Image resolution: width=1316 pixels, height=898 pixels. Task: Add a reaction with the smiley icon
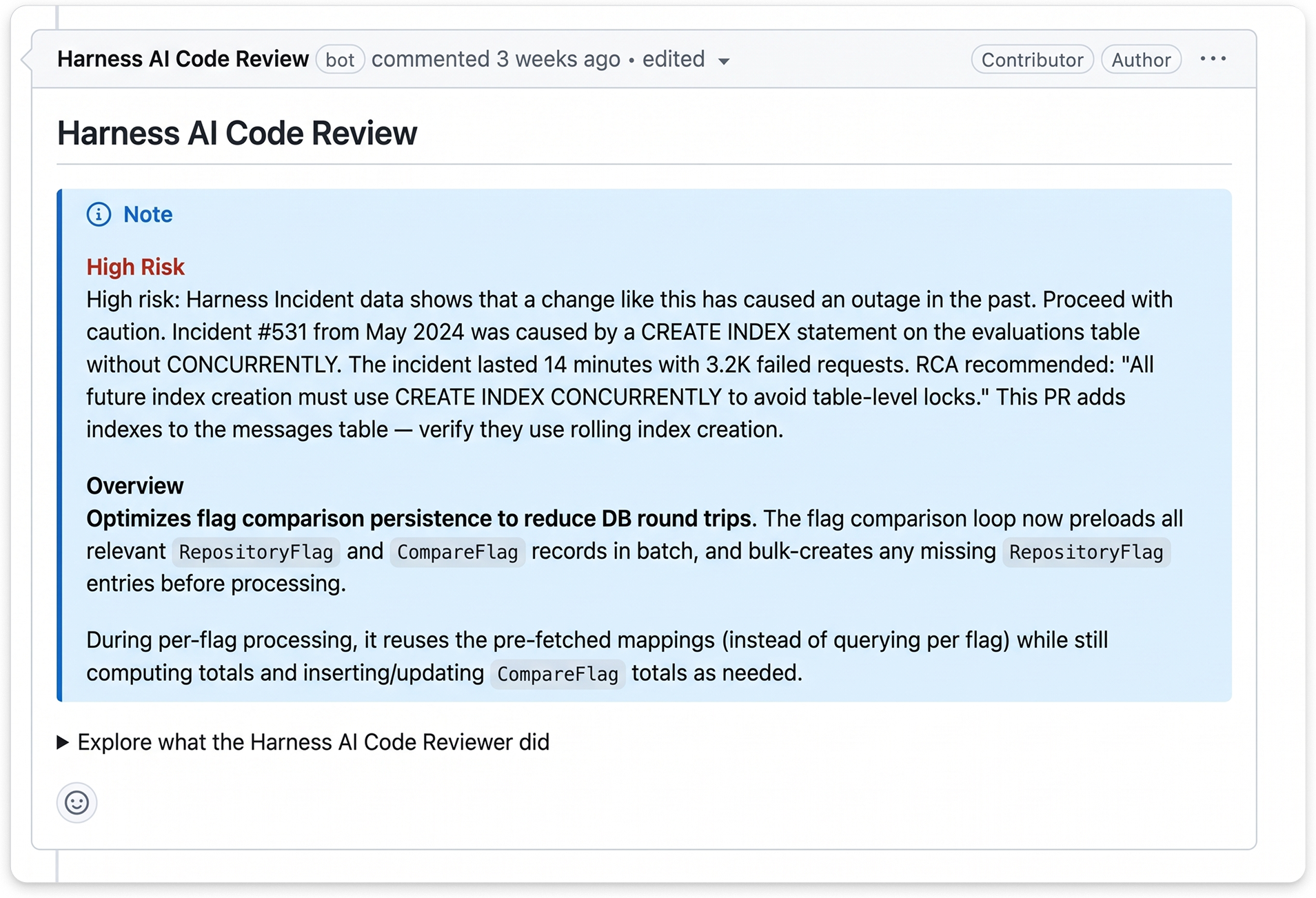tap(77, 802)
